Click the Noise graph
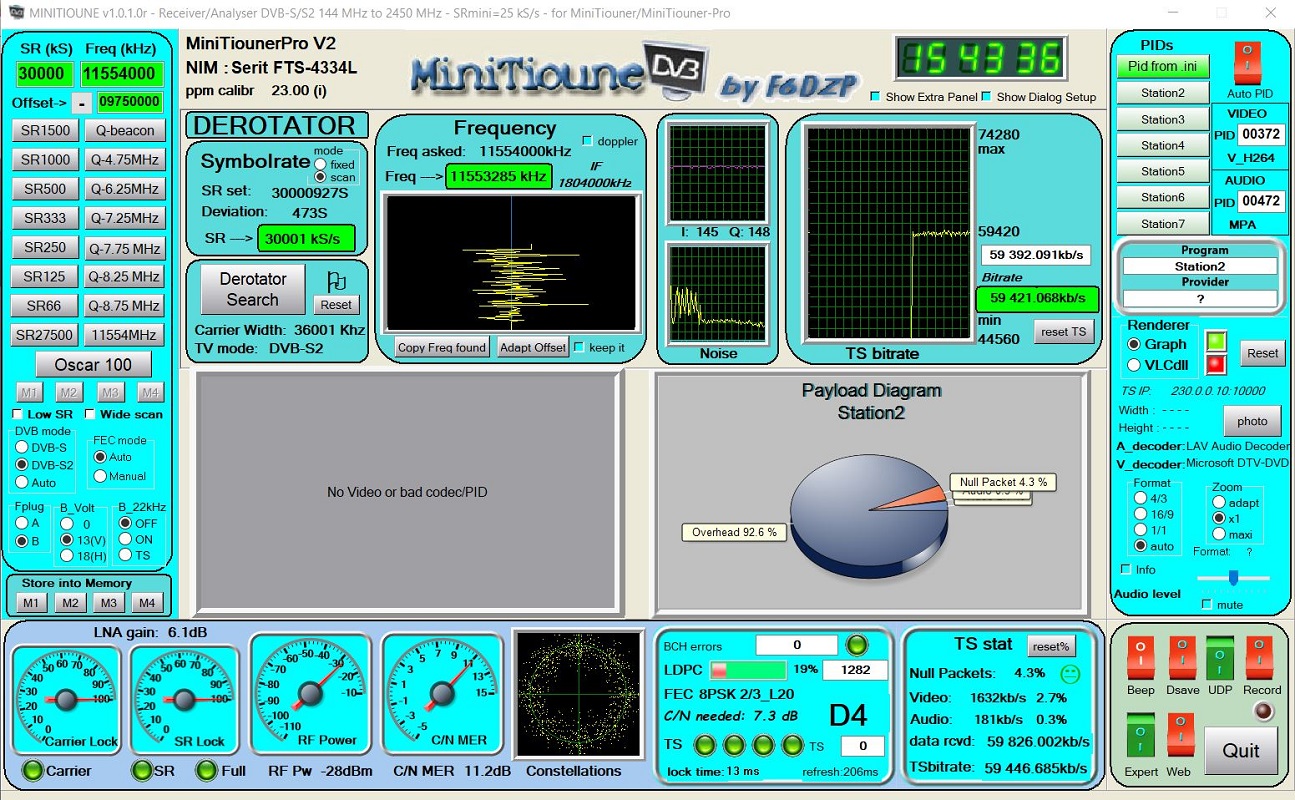 point(718,294)
